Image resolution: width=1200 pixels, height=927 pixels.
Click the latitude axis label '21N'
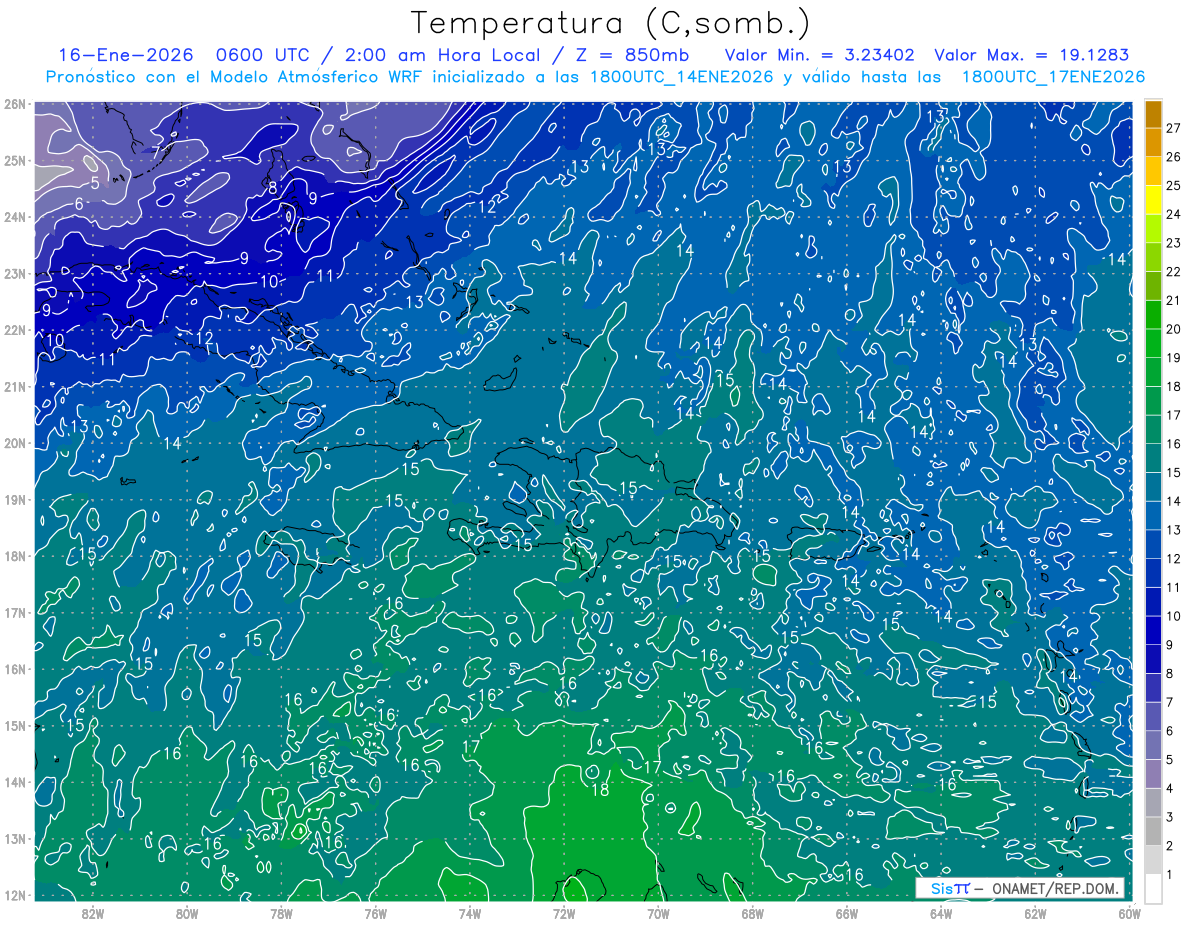[14, 387]
